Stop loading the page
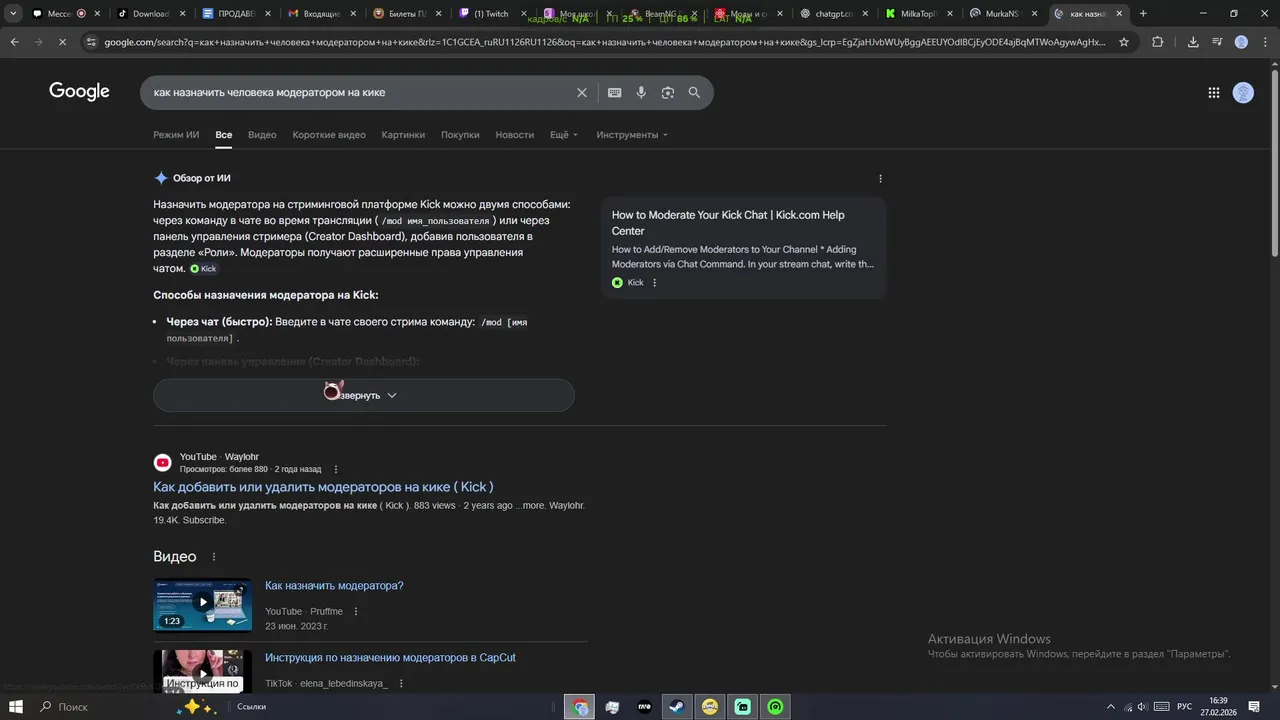This screenshot has height=720, width=1280. click(x=63, y=42)
